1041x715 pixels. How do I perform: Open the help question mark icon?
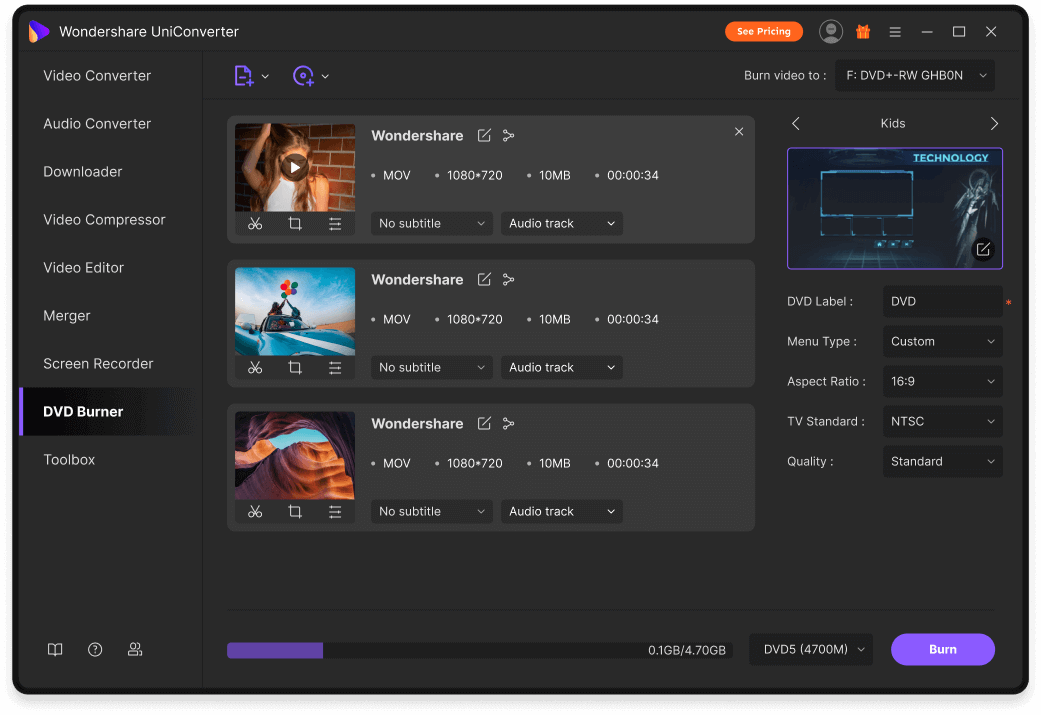(x=95, y=649)
